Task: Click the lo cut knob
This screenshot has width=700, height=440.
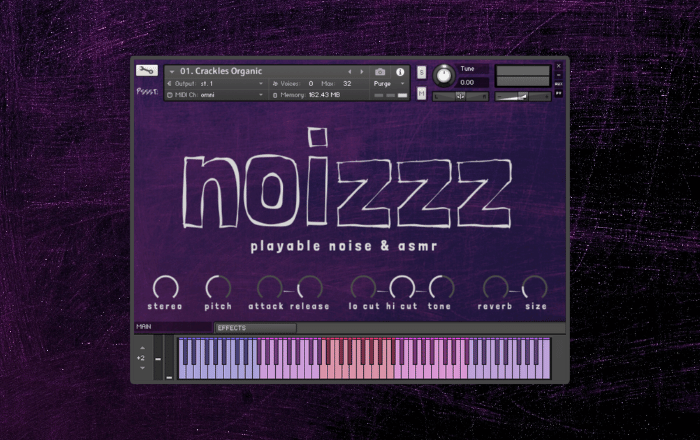Action: click(x=363, y=287)
